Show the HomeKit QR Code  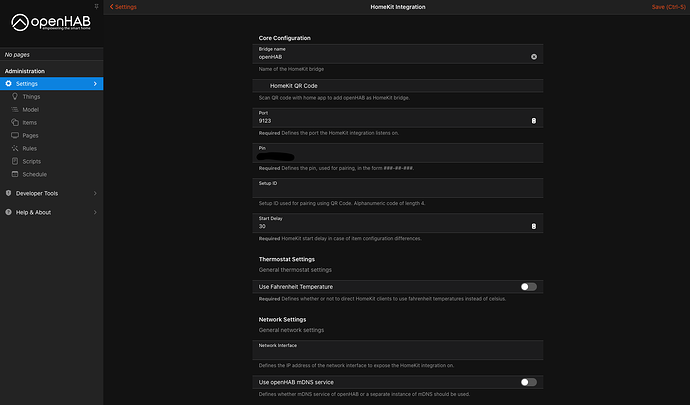397,85
